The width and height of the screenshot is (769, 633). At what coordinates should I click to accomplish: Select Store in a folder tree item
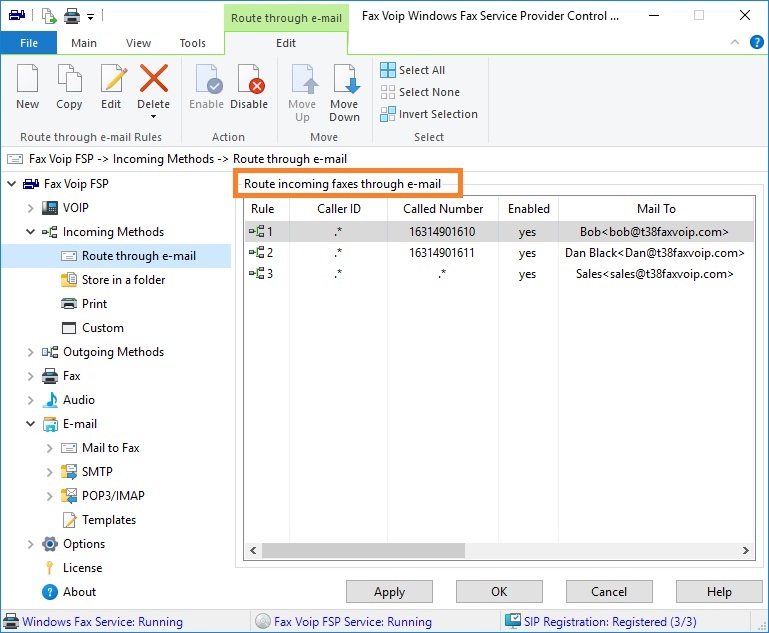123,280
